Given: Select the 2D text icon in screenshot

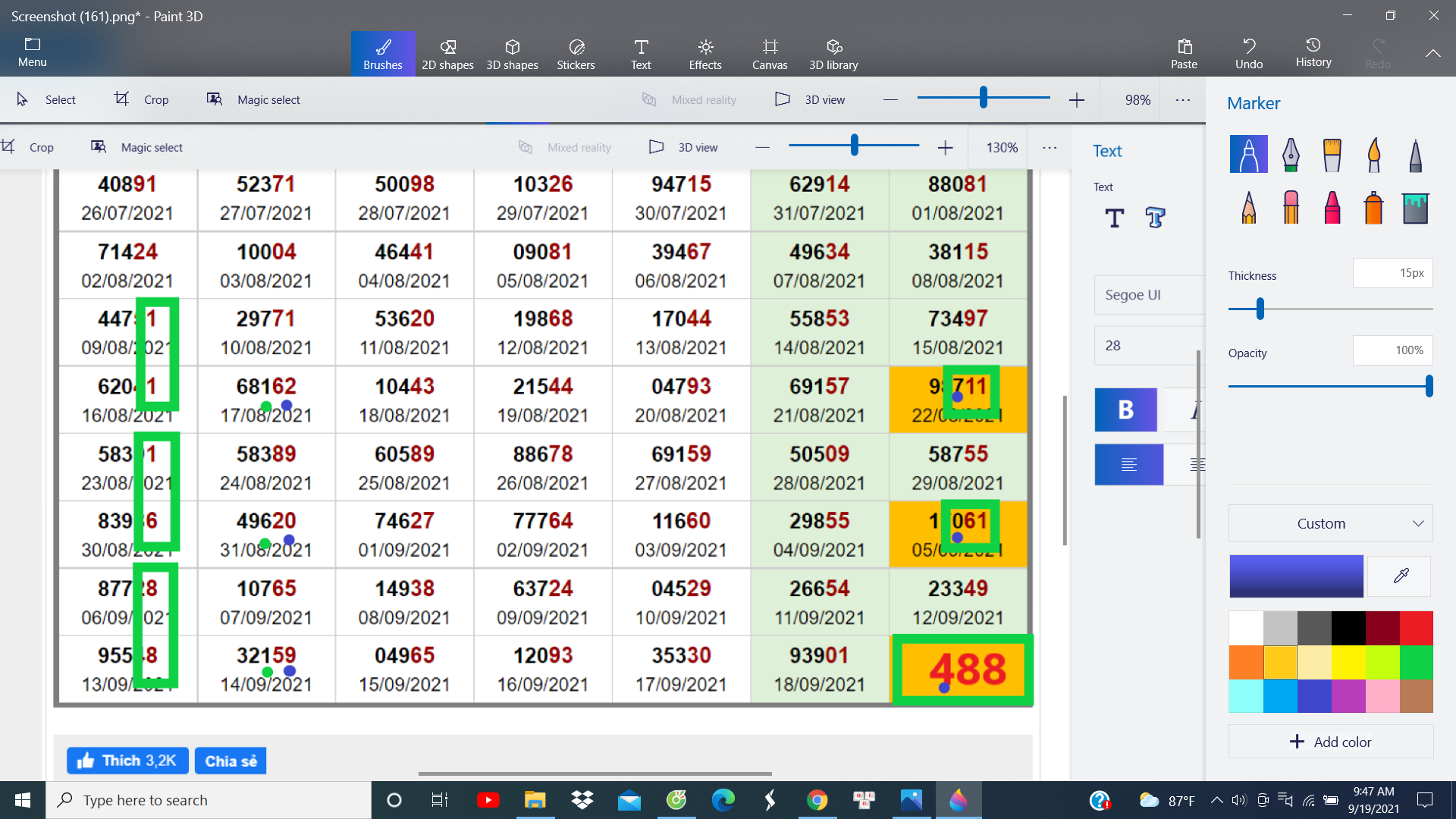Looking at the screenshot, I should (x=1114, y=218).
